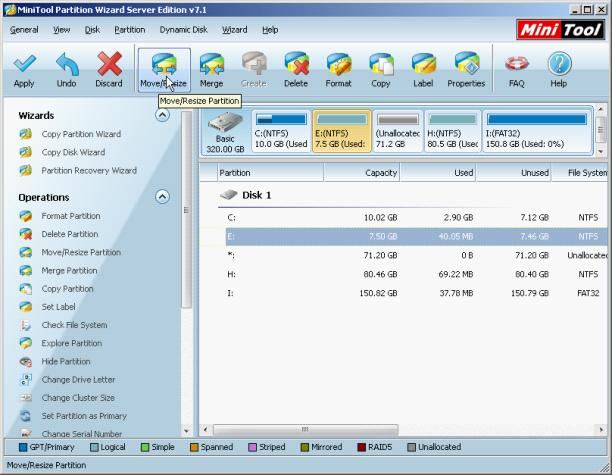
Task: Click the Check File System icon
Action: point(26,325)
